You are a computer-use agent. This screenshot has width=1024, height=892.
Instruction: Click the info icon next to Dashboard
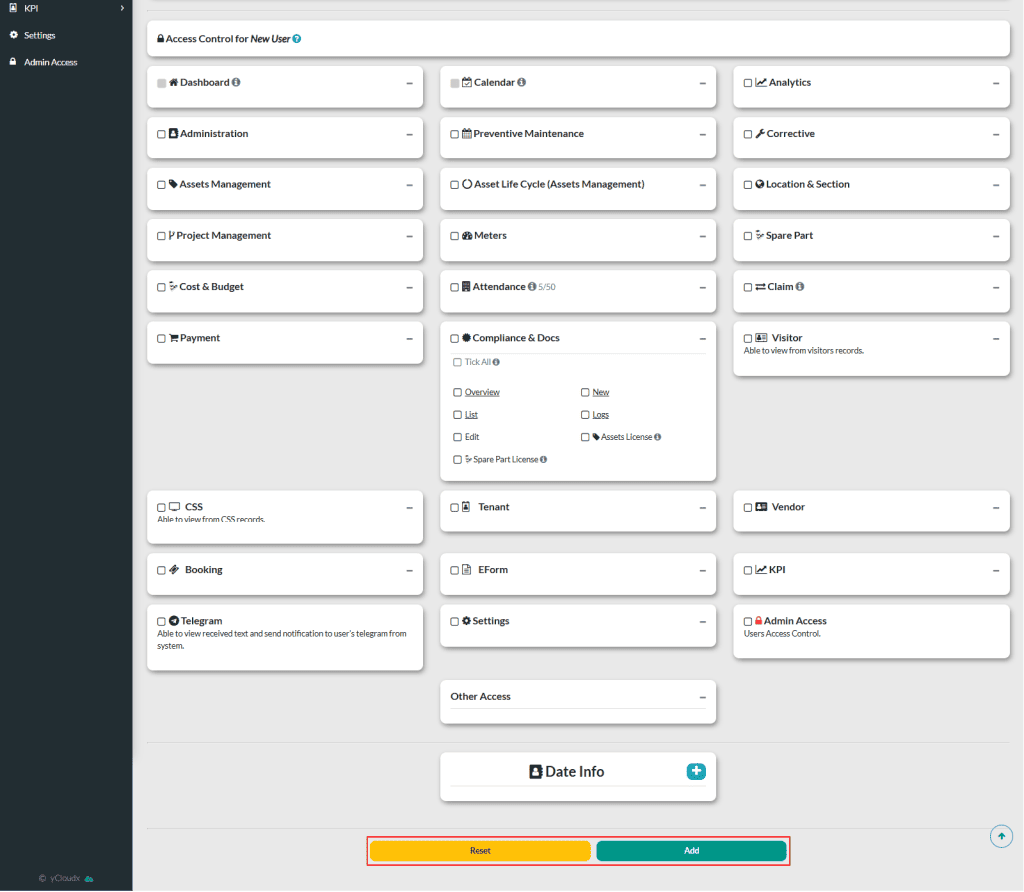click(236, 83)
